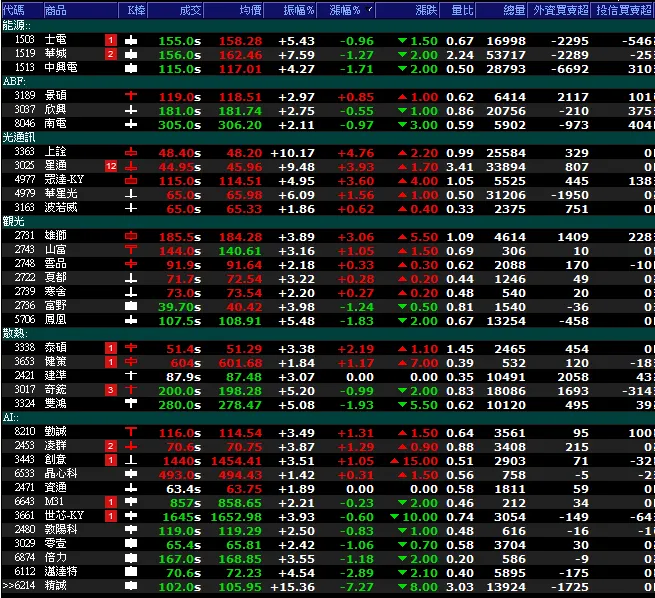Click the candlestick icon in the 士電 row

(131, 41)
